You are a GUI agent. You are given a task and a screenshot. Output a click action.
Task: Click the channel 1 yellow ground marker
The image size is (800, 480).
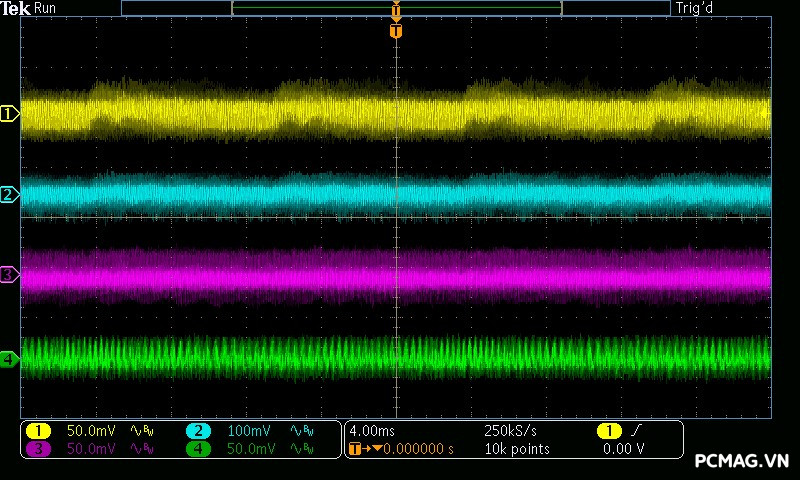coord(9,114)
